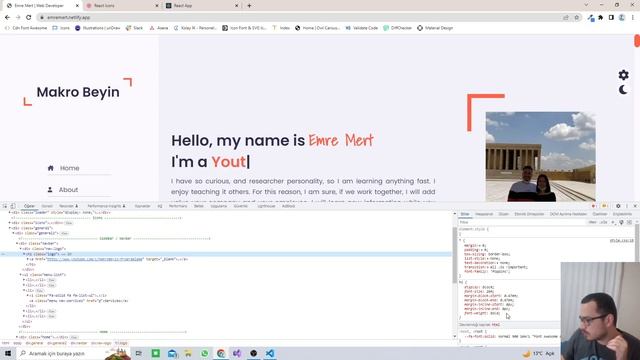
Task: Switch to the Performance insights tab
Action: coord(107,206)
